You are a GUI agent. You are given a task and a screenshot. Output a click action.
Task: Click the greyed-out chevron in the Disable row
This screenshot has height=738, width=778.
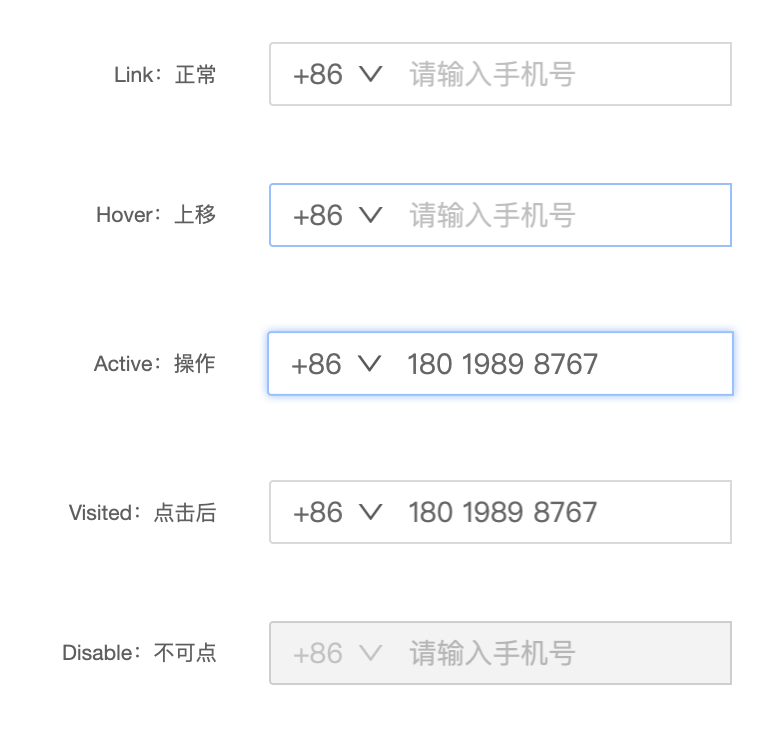pyautogui.click(x=370, y=653)
